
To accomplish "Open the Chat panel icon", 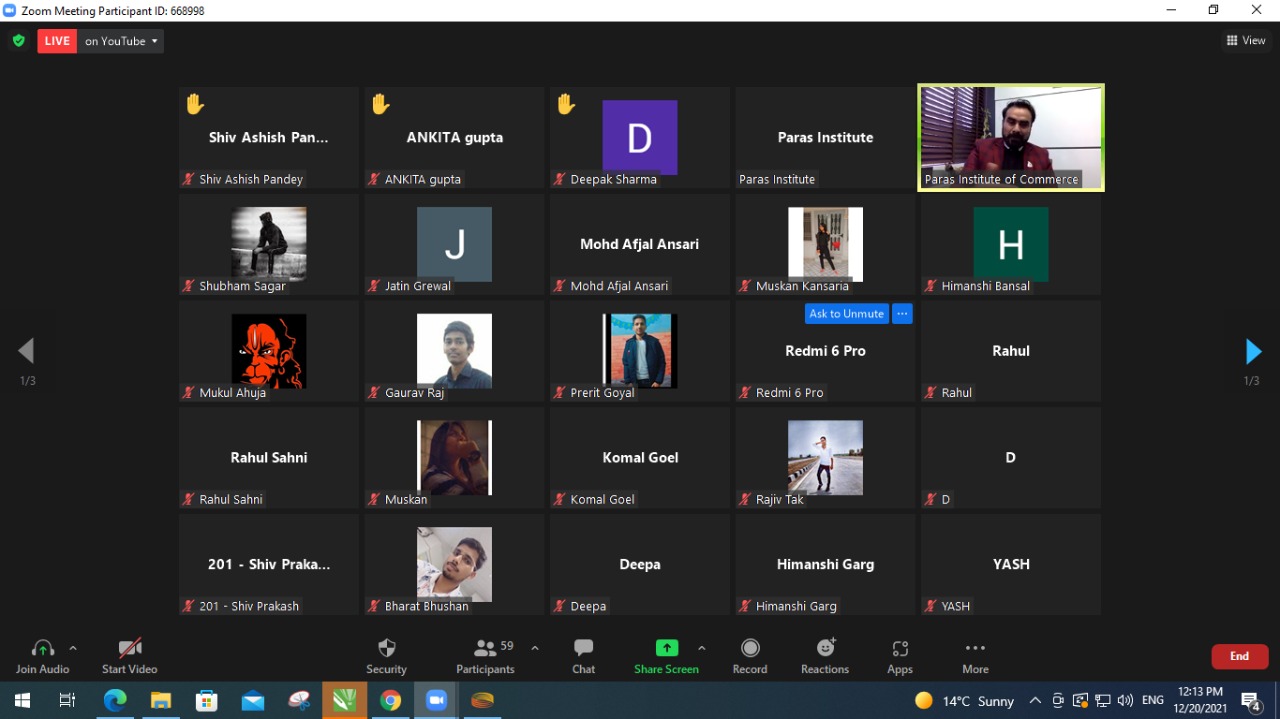I will coord(584,648).
